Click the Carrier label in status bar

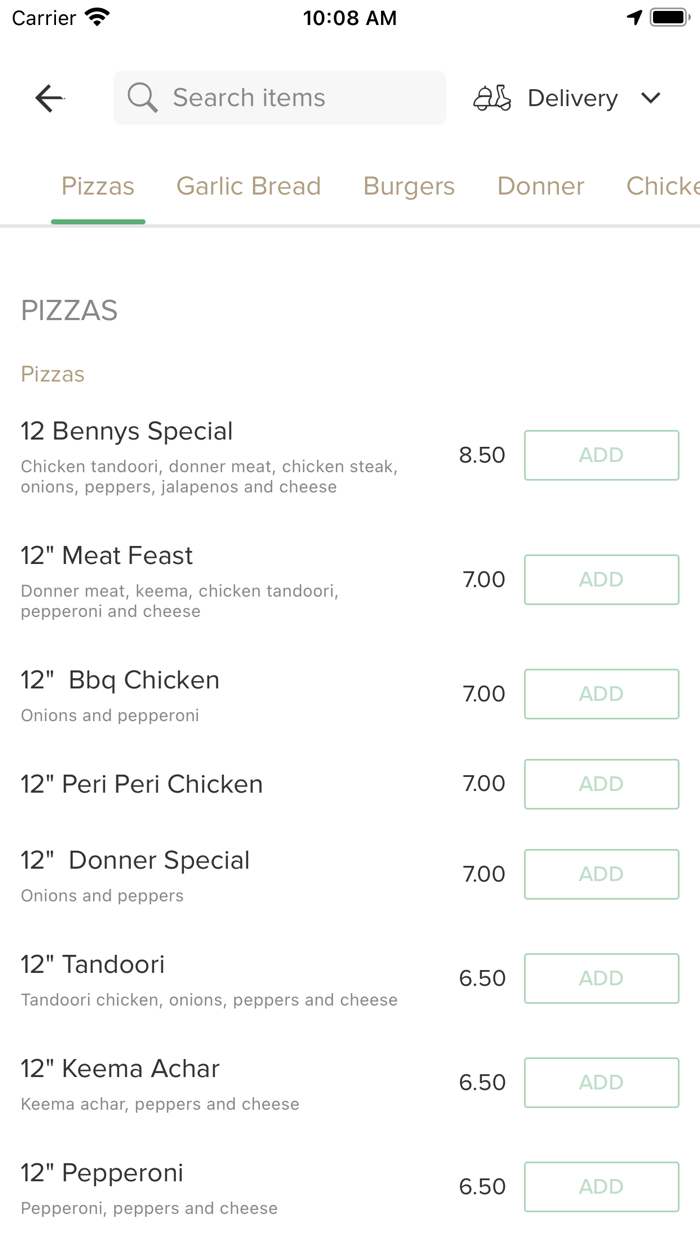pyautogui.click(x=40, y=16)
